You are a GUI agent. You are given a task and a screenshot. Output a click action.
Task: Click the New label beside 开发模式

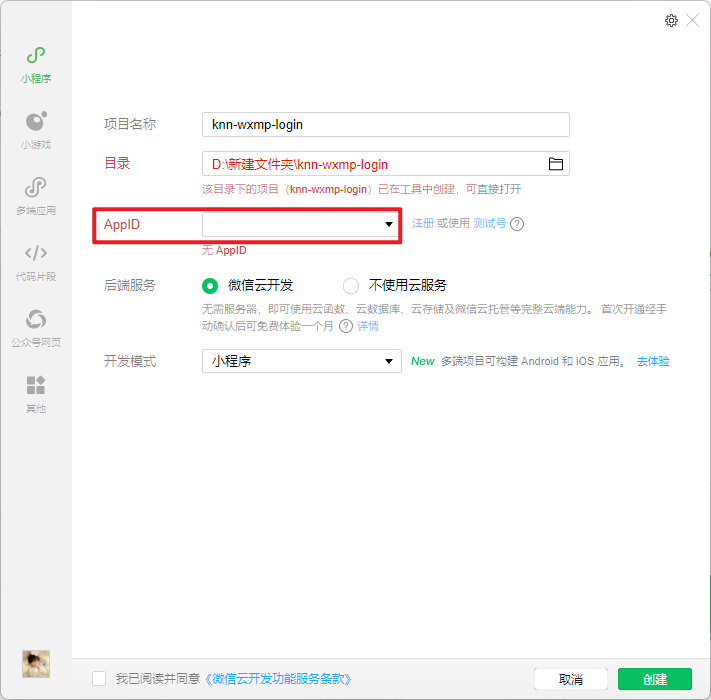423,361
